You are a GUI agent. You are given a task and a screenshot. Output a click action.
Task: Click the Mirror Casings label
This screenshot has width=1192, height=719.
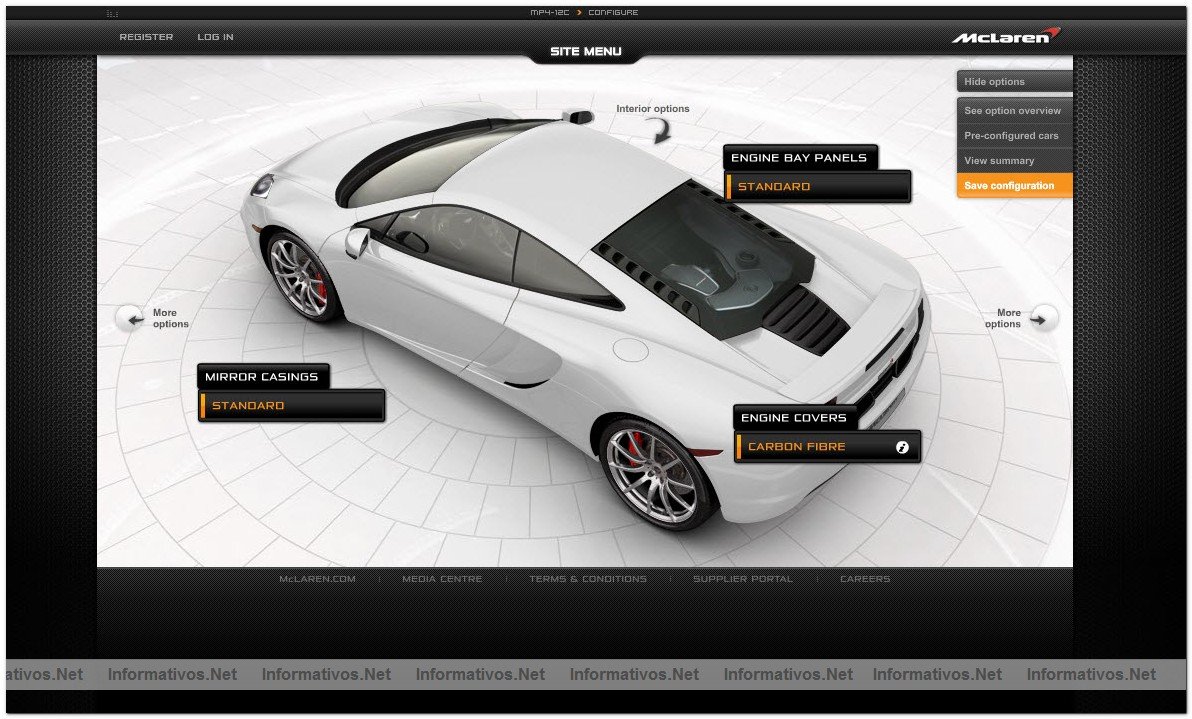tap(262, 377)
